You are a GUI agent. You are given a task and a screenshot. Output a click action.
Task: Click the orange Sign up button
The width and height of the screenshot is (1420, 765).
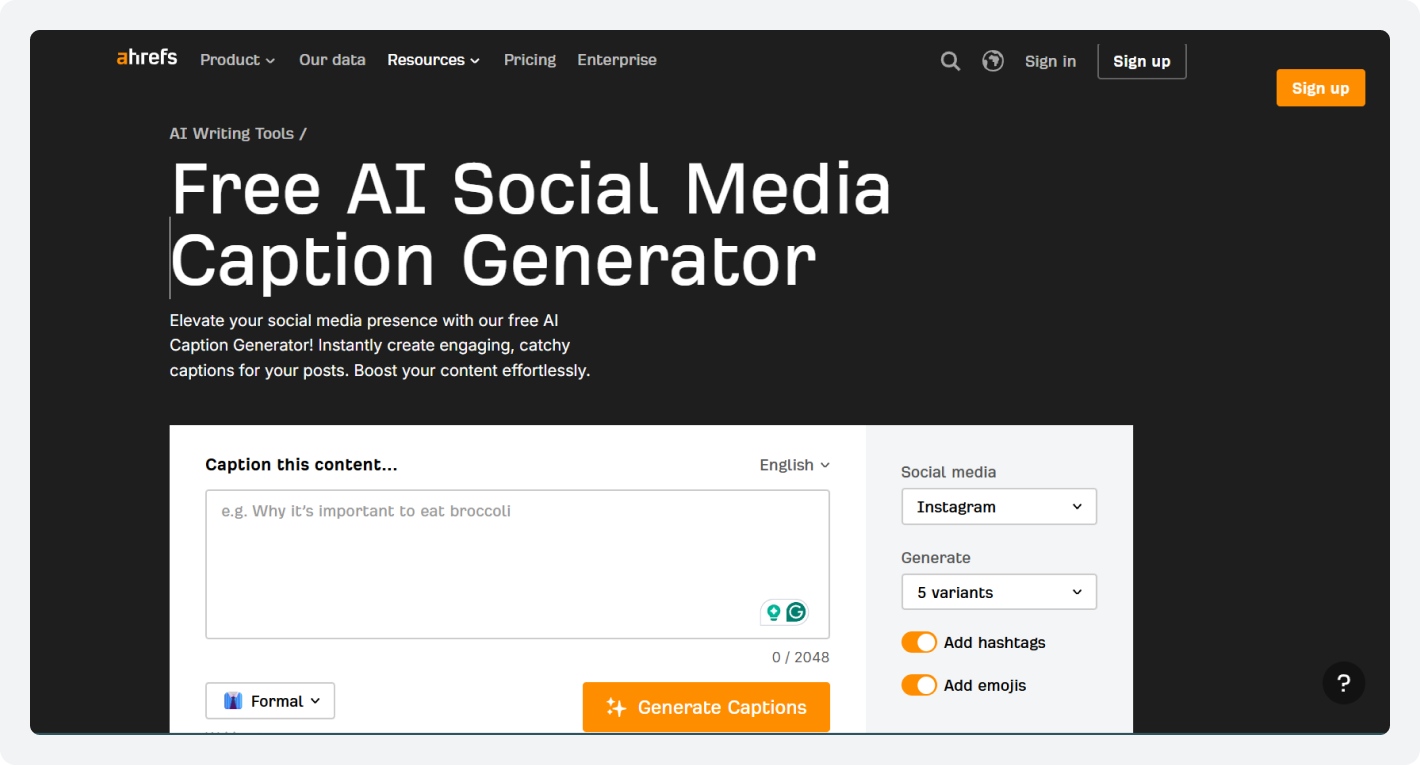tap(1320, 88)
